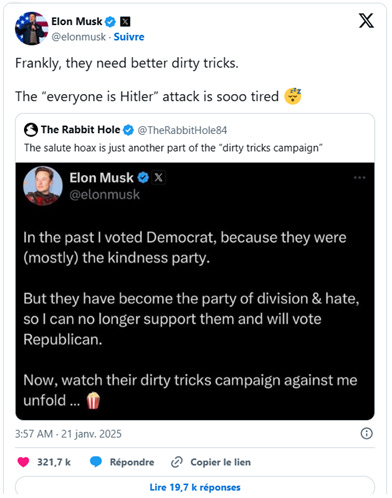Open the @elonmusk handle at the top

point(78,37)
